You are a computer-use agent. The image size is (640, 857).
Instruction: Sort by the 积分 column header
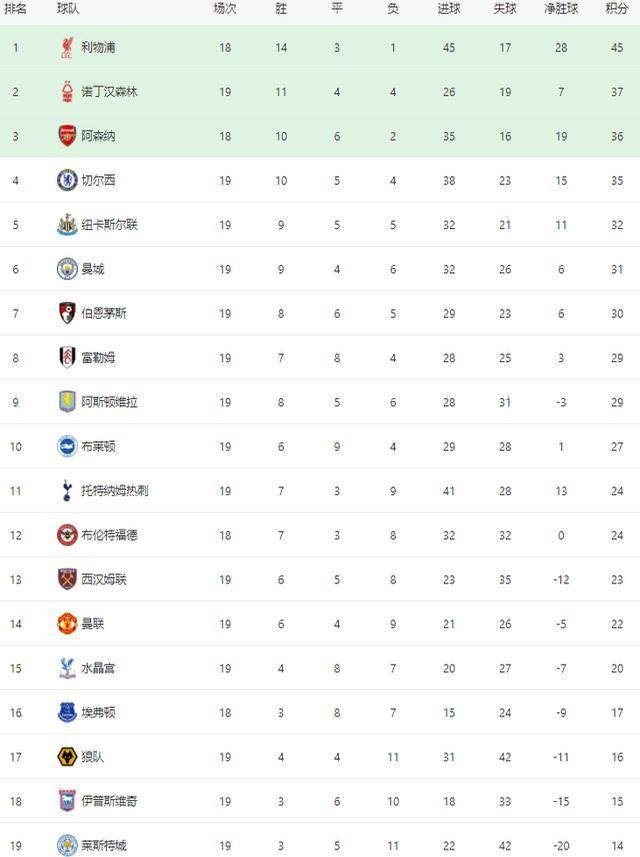pos(617,9)
